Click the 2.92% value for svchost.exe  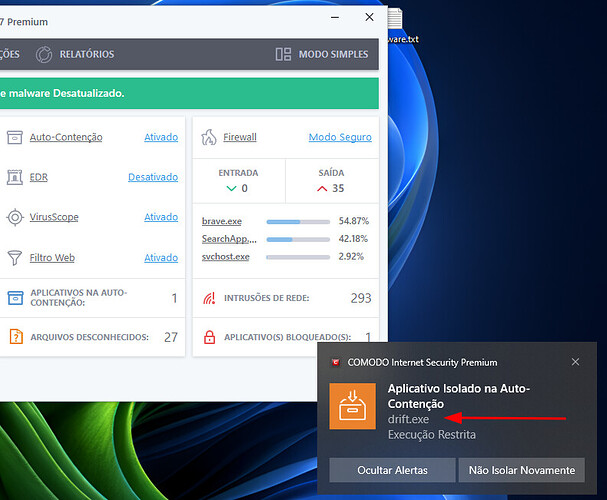click(351, 257)
